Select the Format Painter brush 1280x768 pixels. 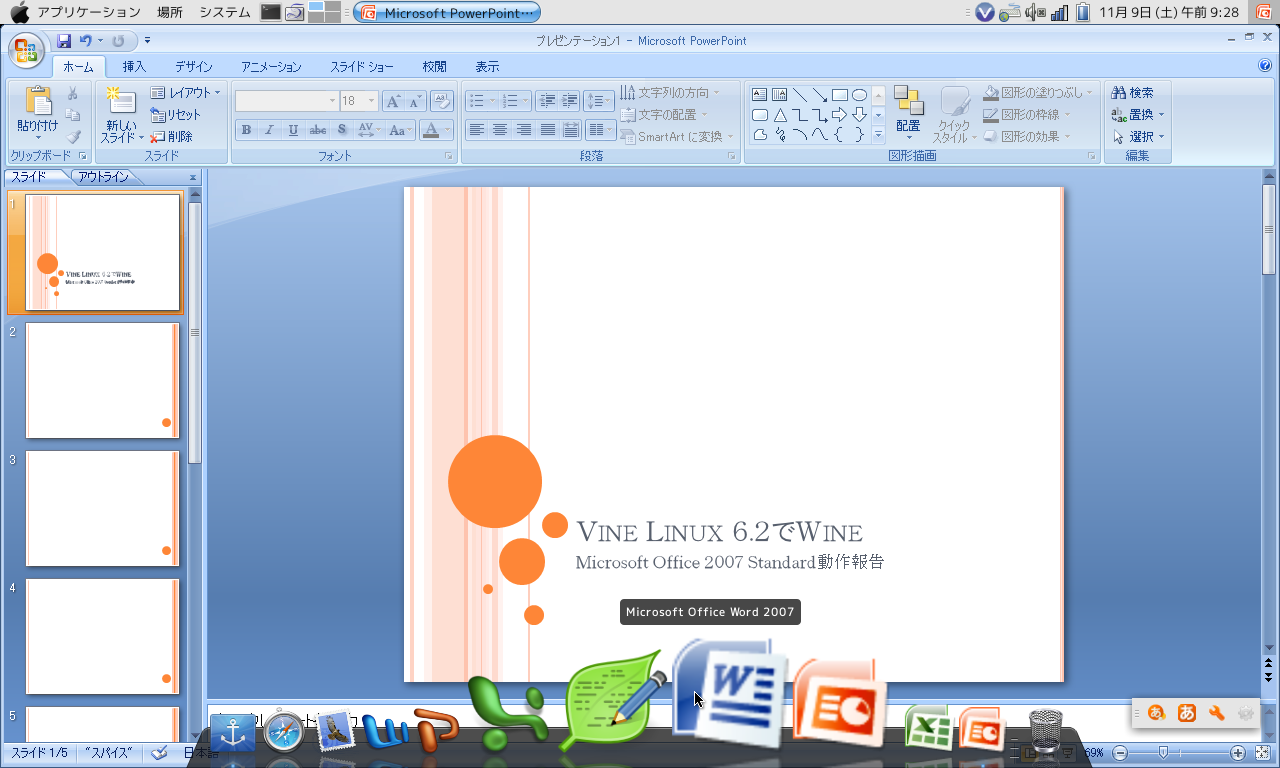73,137
